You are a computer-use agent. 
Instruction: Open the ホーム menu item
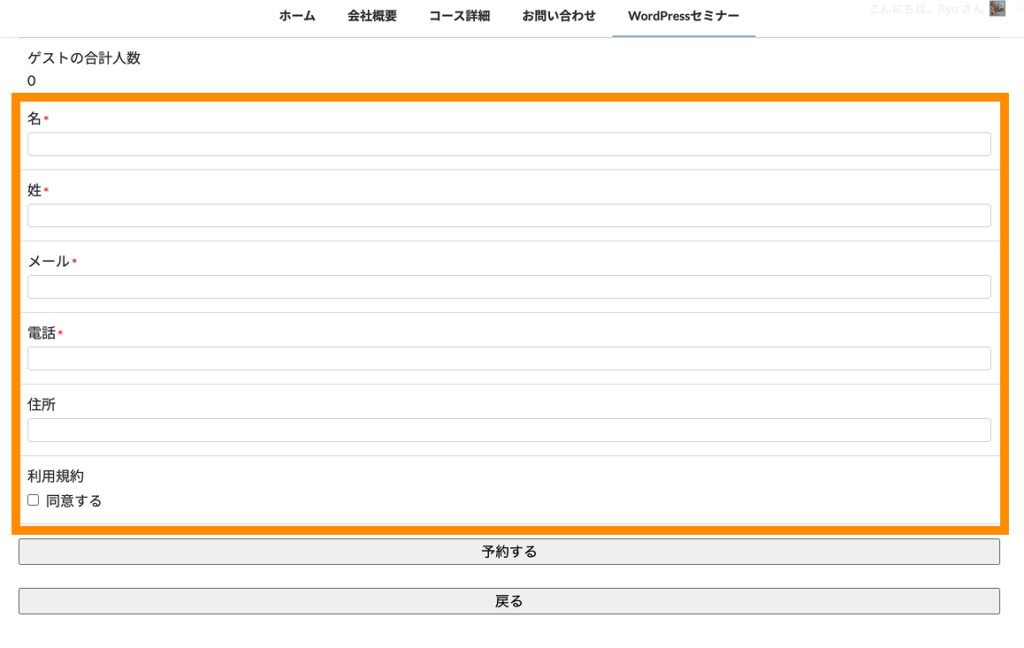coord(297,16)
